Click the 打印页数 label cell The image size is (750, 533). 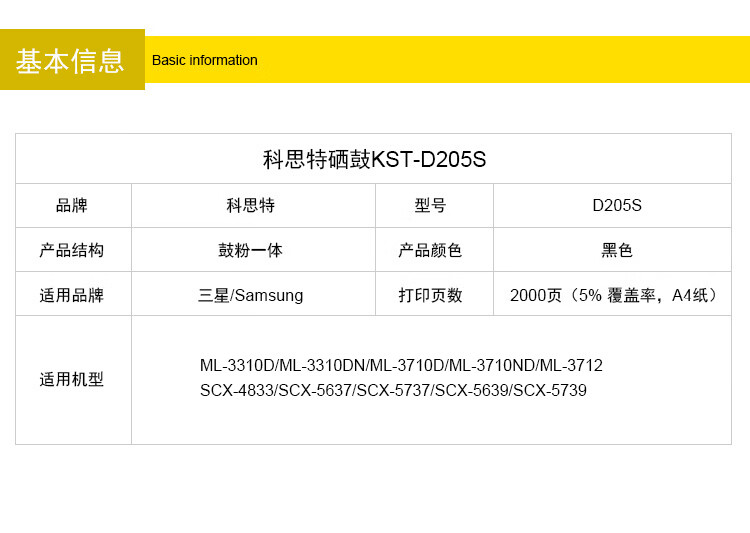point(431,295)
